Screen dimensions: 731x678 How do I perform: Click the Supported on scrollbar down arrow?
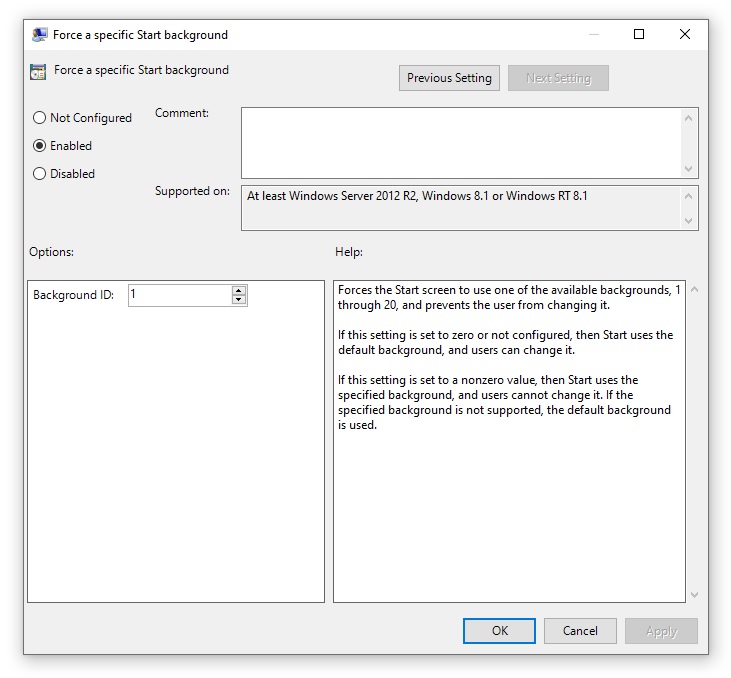point(689,221)
